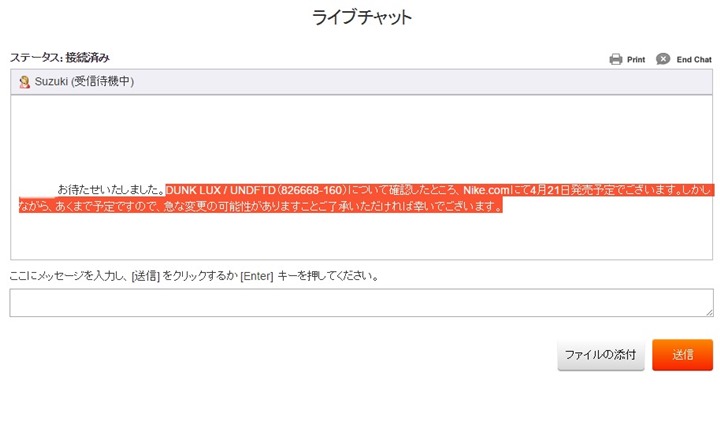
Task: Click the End Chat speech bubble icon
Action: [663, 59]
